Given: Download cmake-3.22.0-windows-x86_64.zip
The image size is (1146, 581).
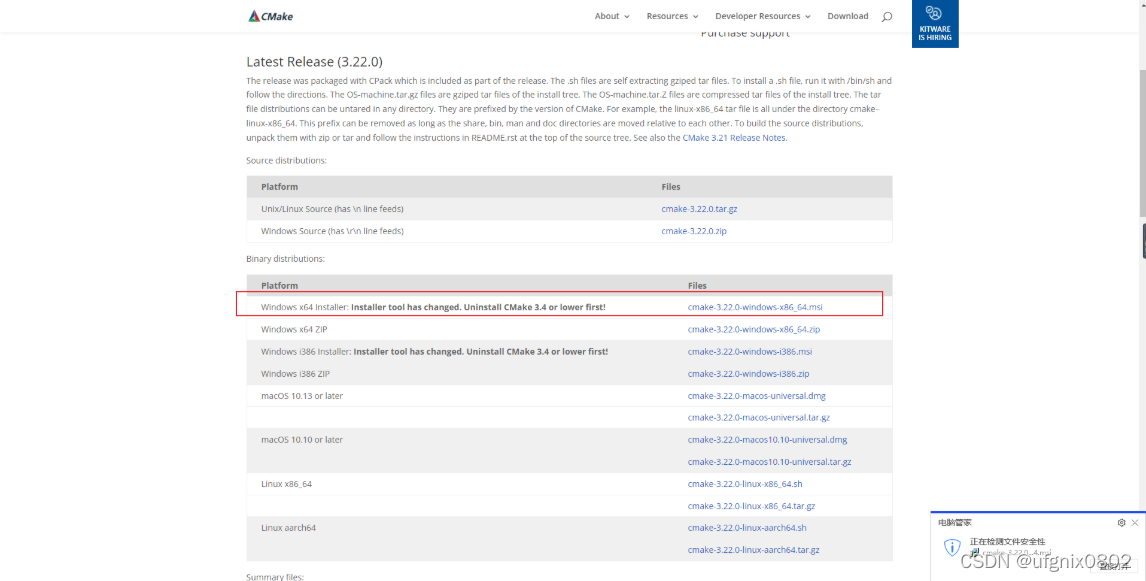Looking at the screenshot, I should click(754, 330).
